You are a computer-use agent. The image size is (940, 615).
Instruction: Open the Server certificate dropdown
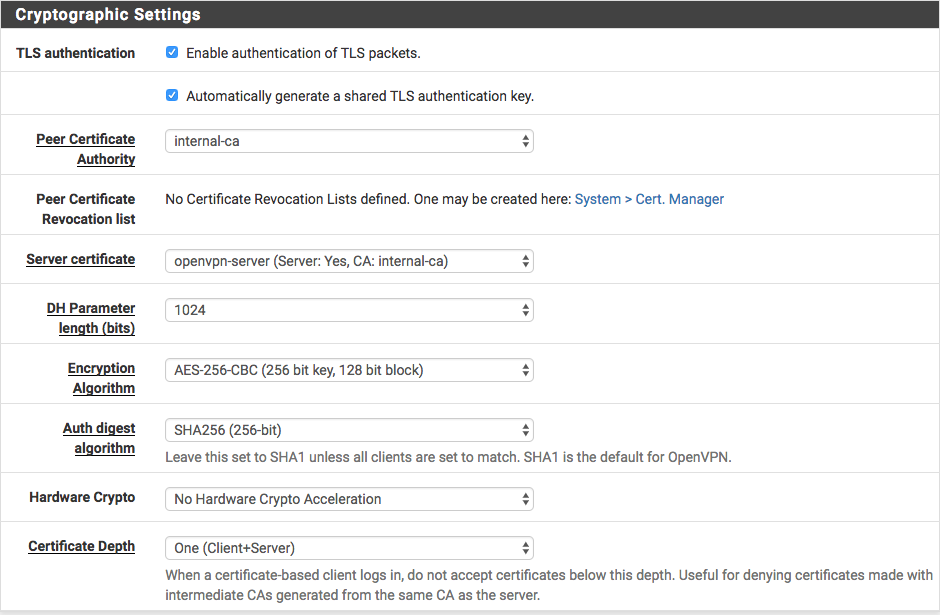point(348,261)
